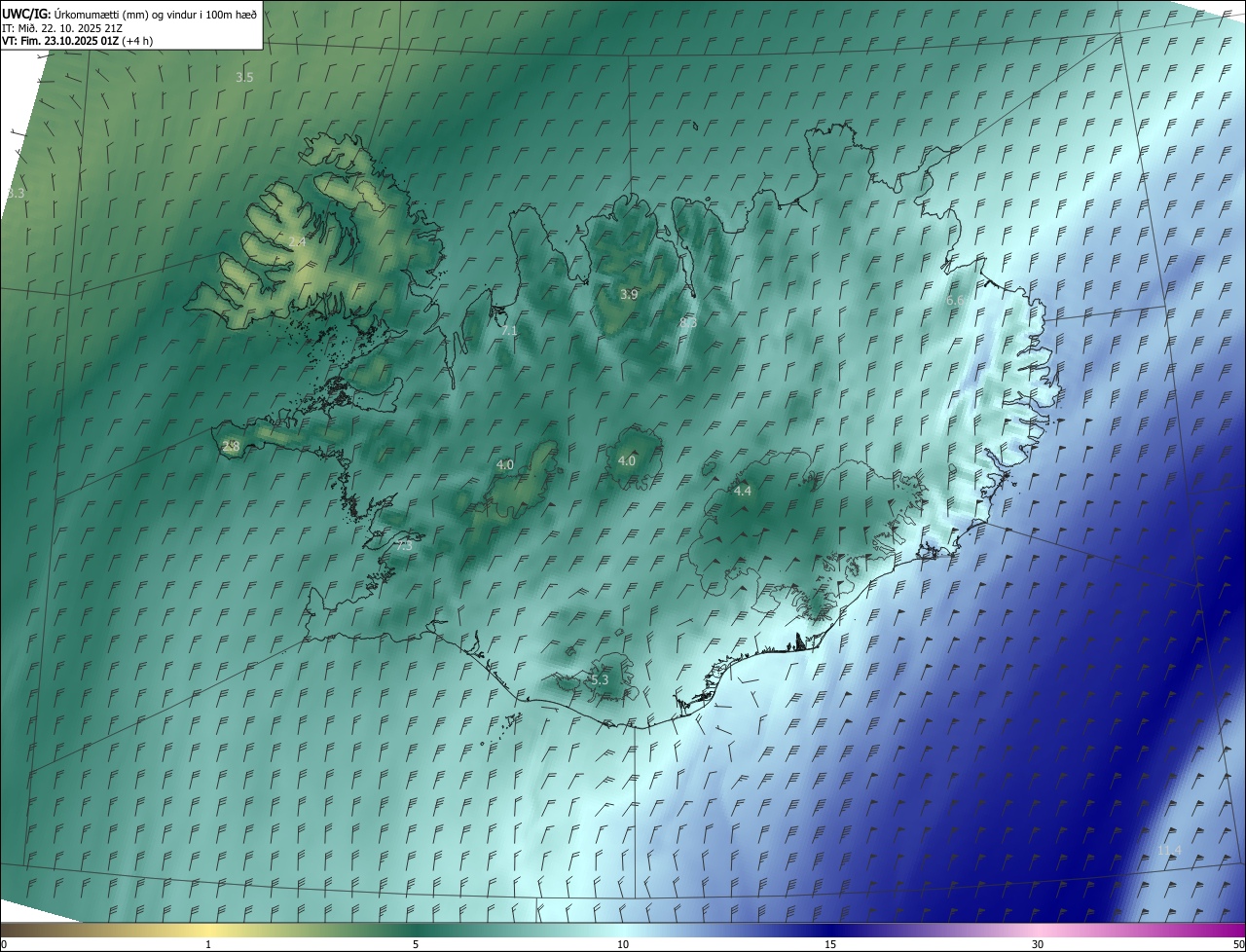This screenshot has height=952, width=1246.
Task: Select the 2.8 value on Snæfellsnes peninsula
Action: click(x=231, y=447)
